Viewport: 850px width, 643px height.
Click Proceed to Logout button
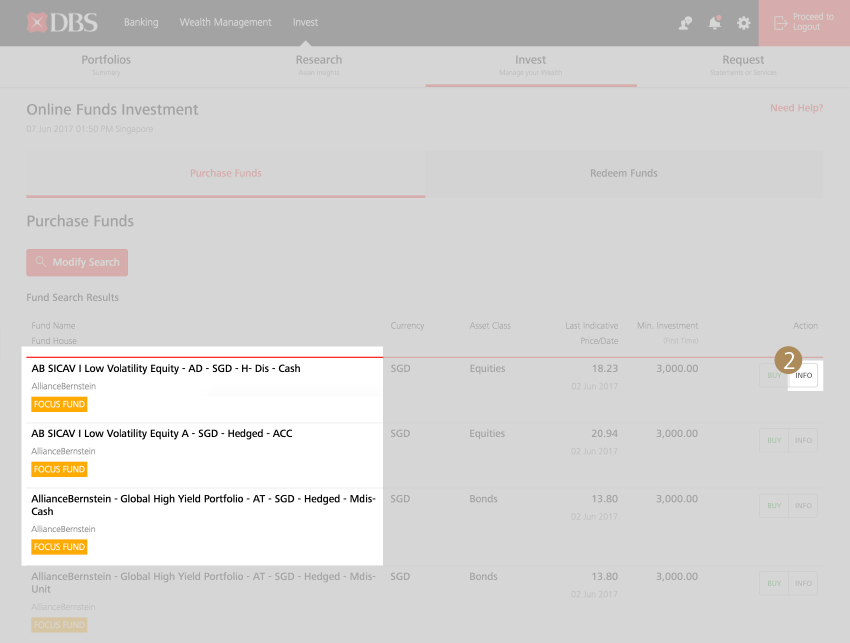point(804,23)
